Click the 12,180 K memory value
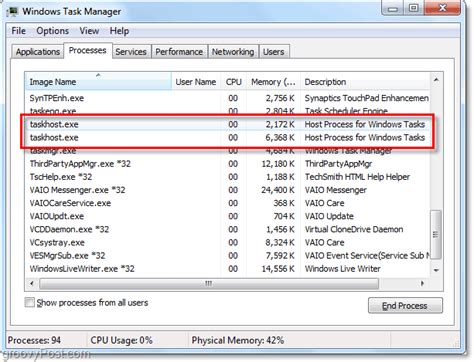The height and width of the screenshot is (362, 474). 278,164
